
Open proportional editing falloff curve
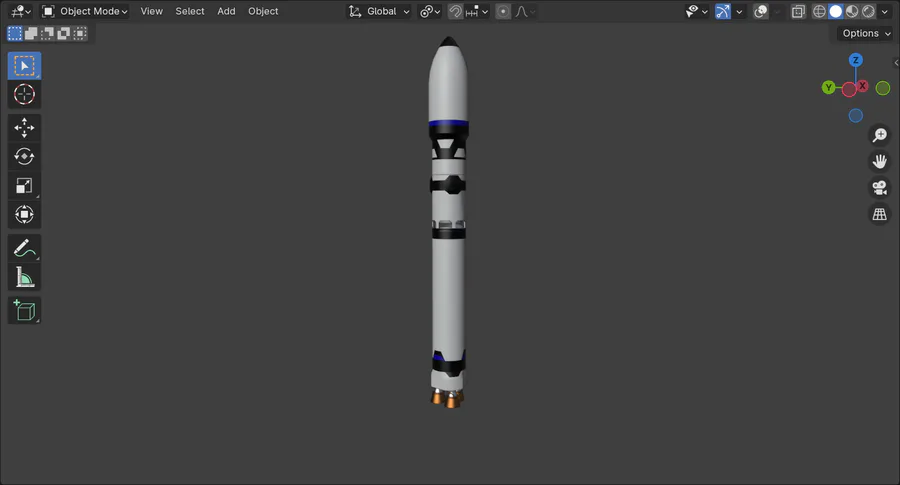525,11
